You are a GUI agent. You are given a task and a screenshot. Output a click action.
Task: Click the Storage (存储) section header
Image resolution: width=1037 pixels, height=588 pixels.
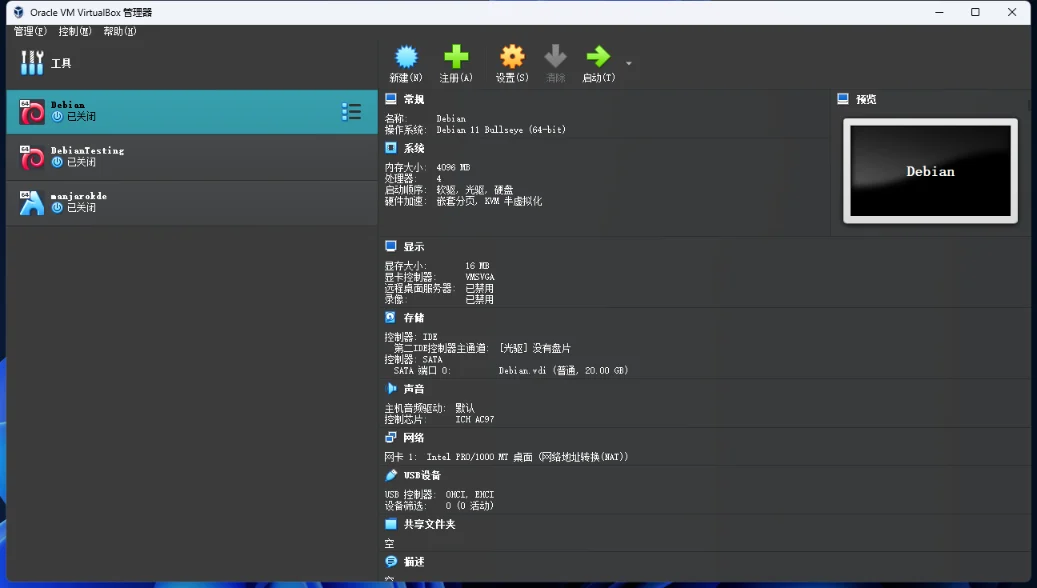click(414, 318)
